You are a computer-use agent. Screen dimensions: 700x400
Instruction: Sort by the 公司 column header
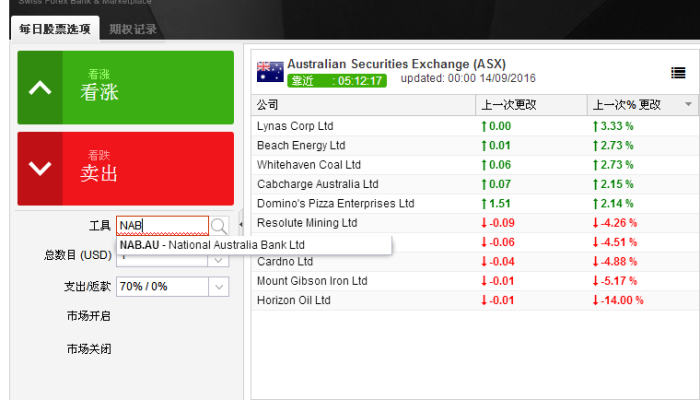pos(363,105)
